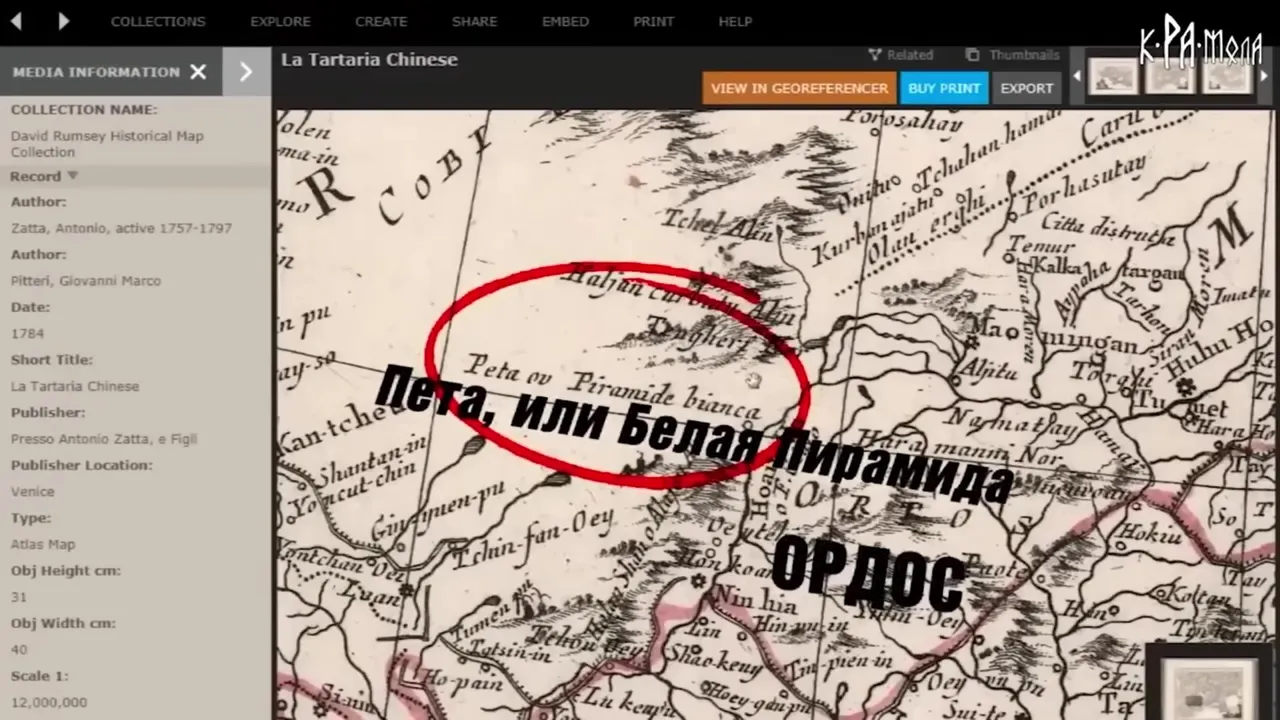Close the Media Information panel

(198, 72)
